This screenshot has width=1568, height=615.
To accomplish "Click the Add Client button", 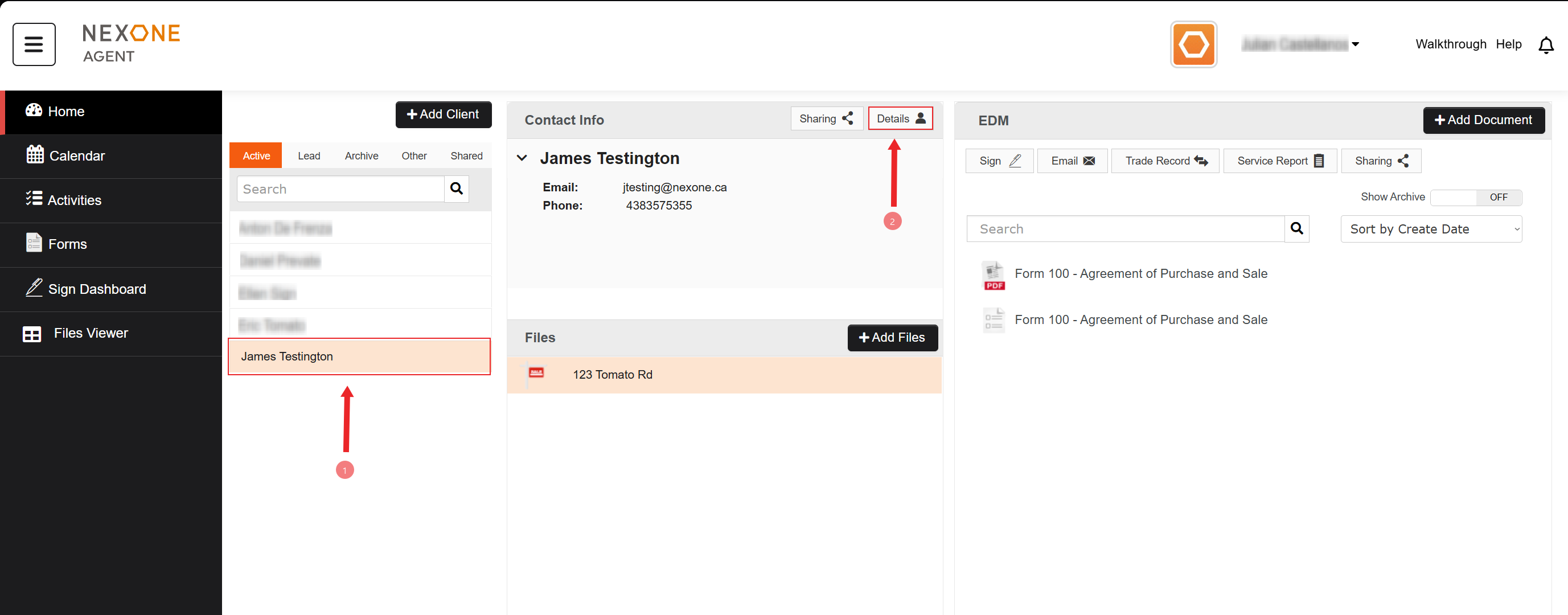I will [x=443, y=114].
